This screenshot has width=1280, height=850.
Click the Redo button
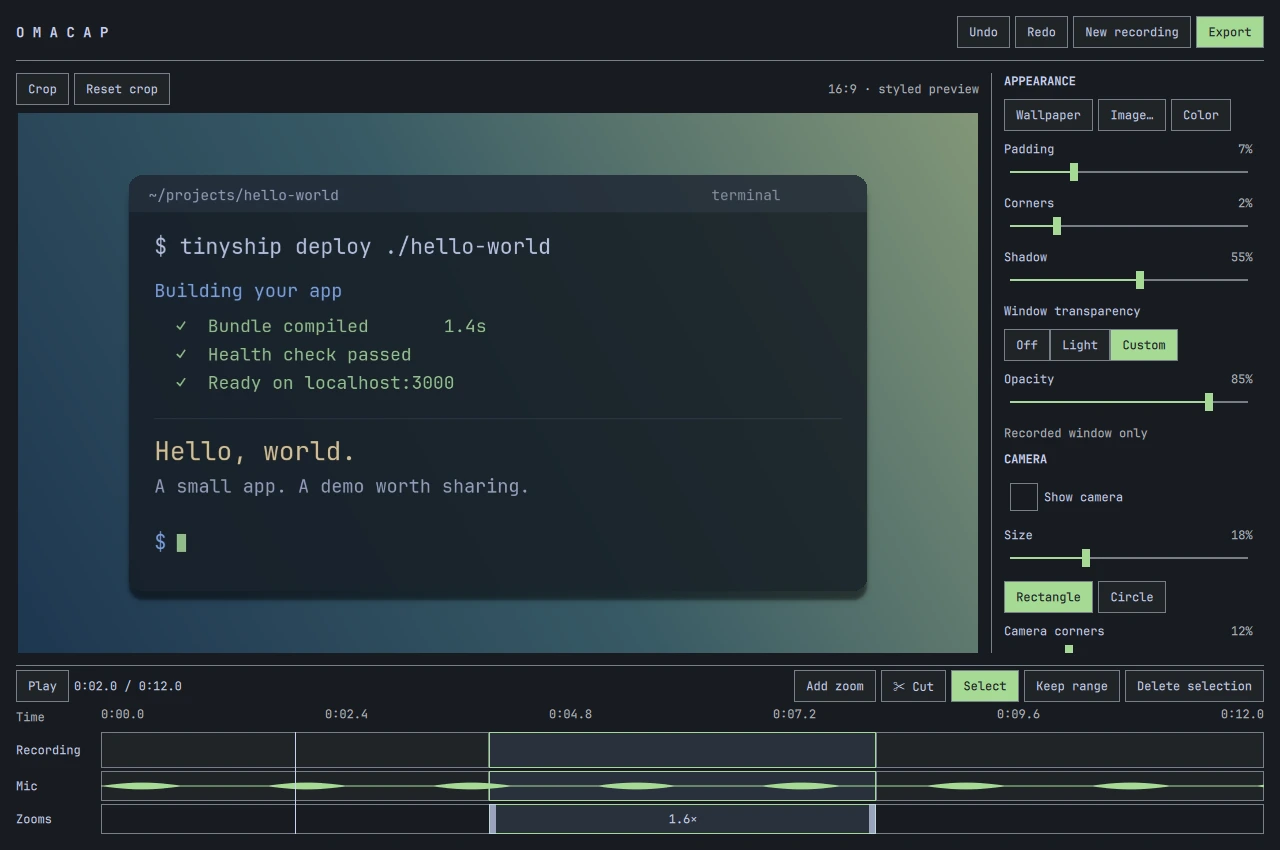[1041, 32]
